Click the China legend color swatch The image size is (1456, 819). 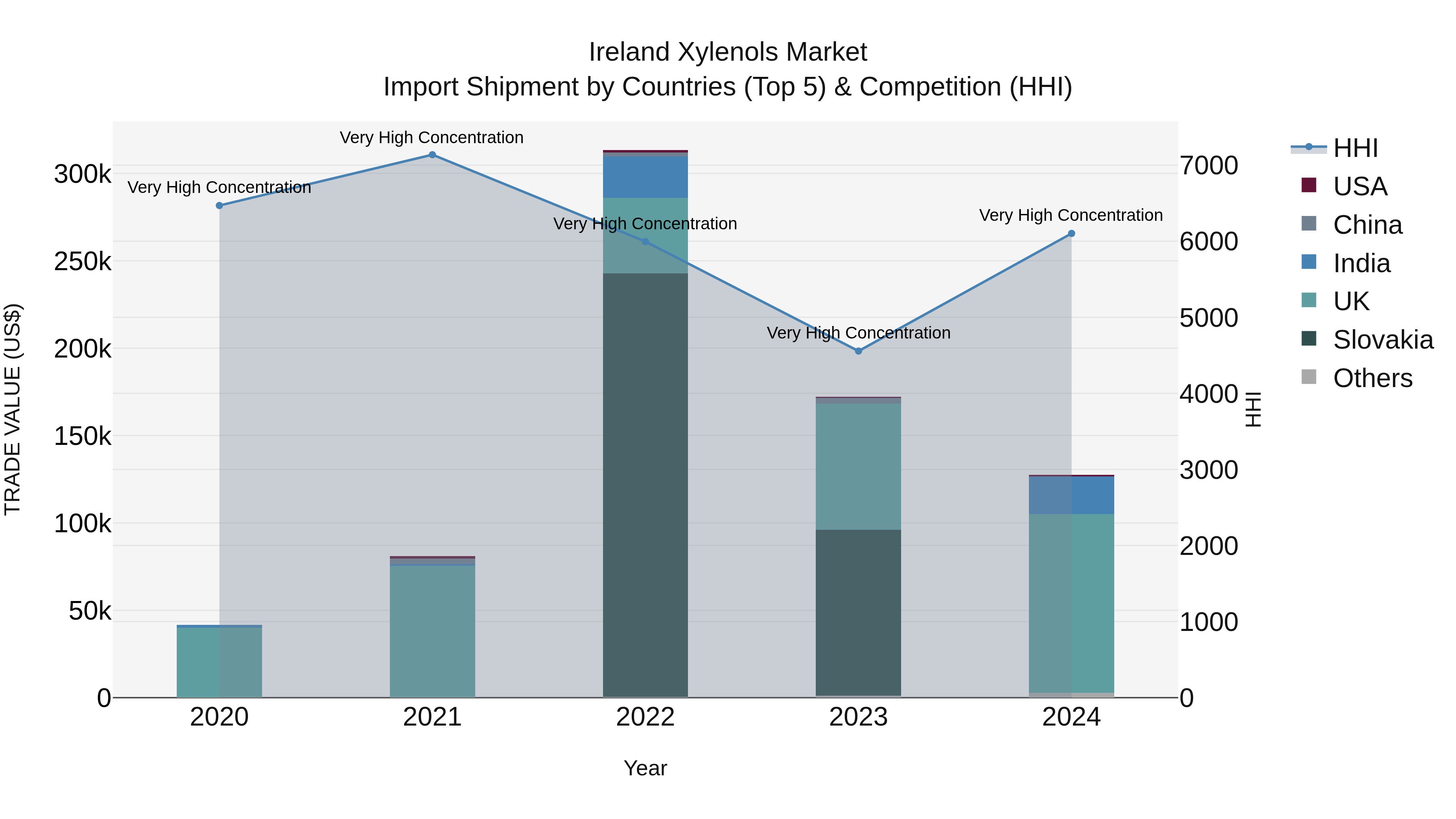[1308, 223]
